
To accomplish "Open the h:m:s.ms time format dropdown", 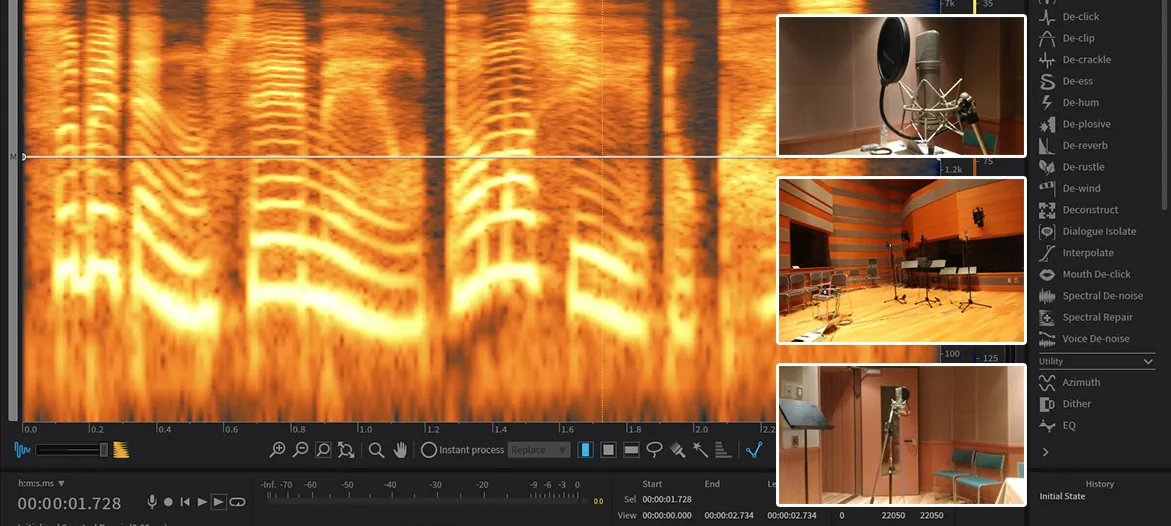I will [x=41, y=483].
